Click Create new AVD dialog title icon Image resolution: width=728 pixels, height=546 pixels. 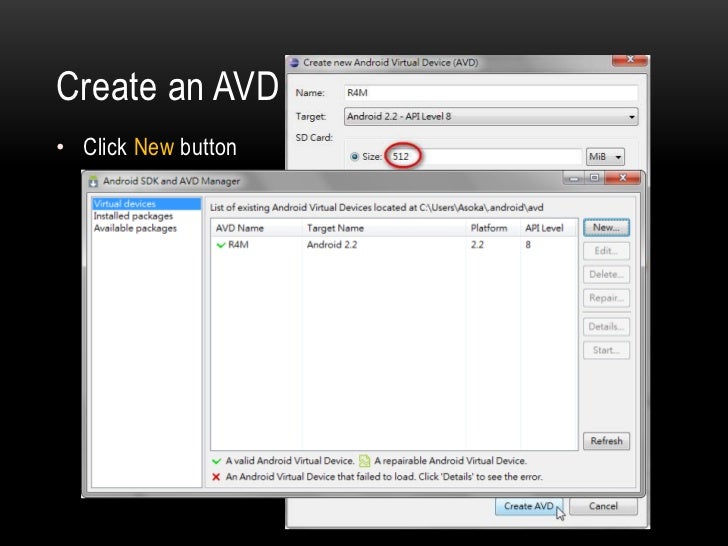(x=294, y=63)
